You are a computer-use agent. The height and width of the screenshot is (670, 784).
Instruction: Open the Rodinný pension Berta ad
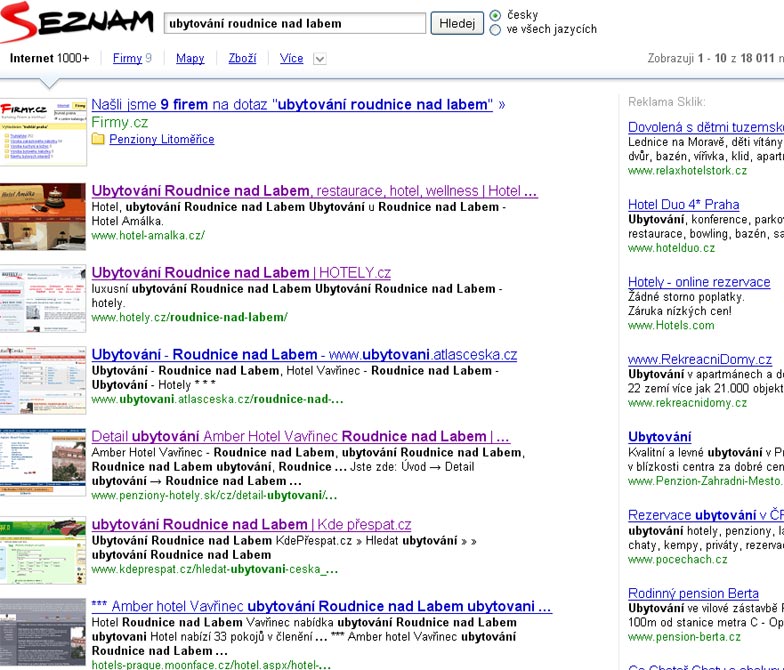click(x=693, y=594)
